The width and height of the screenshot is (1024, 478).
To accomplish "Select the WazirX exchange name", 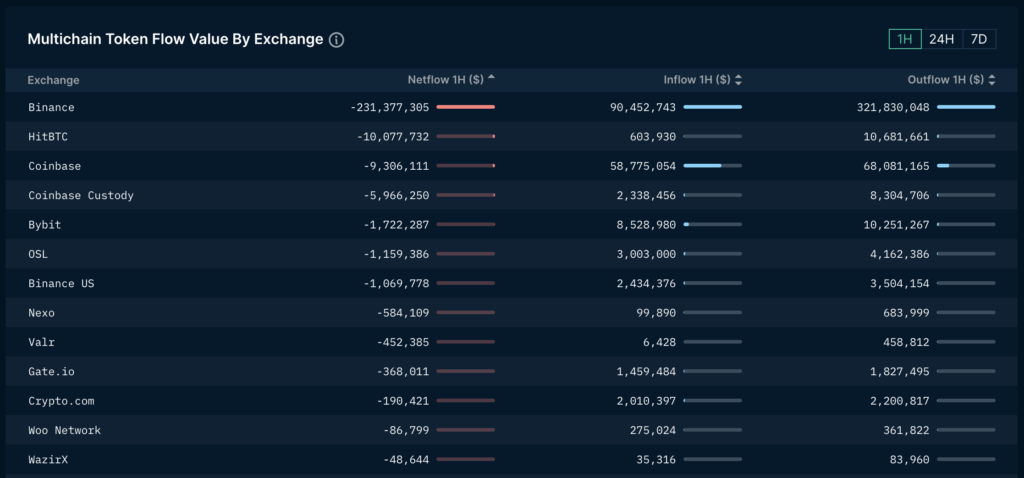I will (48, 460).
